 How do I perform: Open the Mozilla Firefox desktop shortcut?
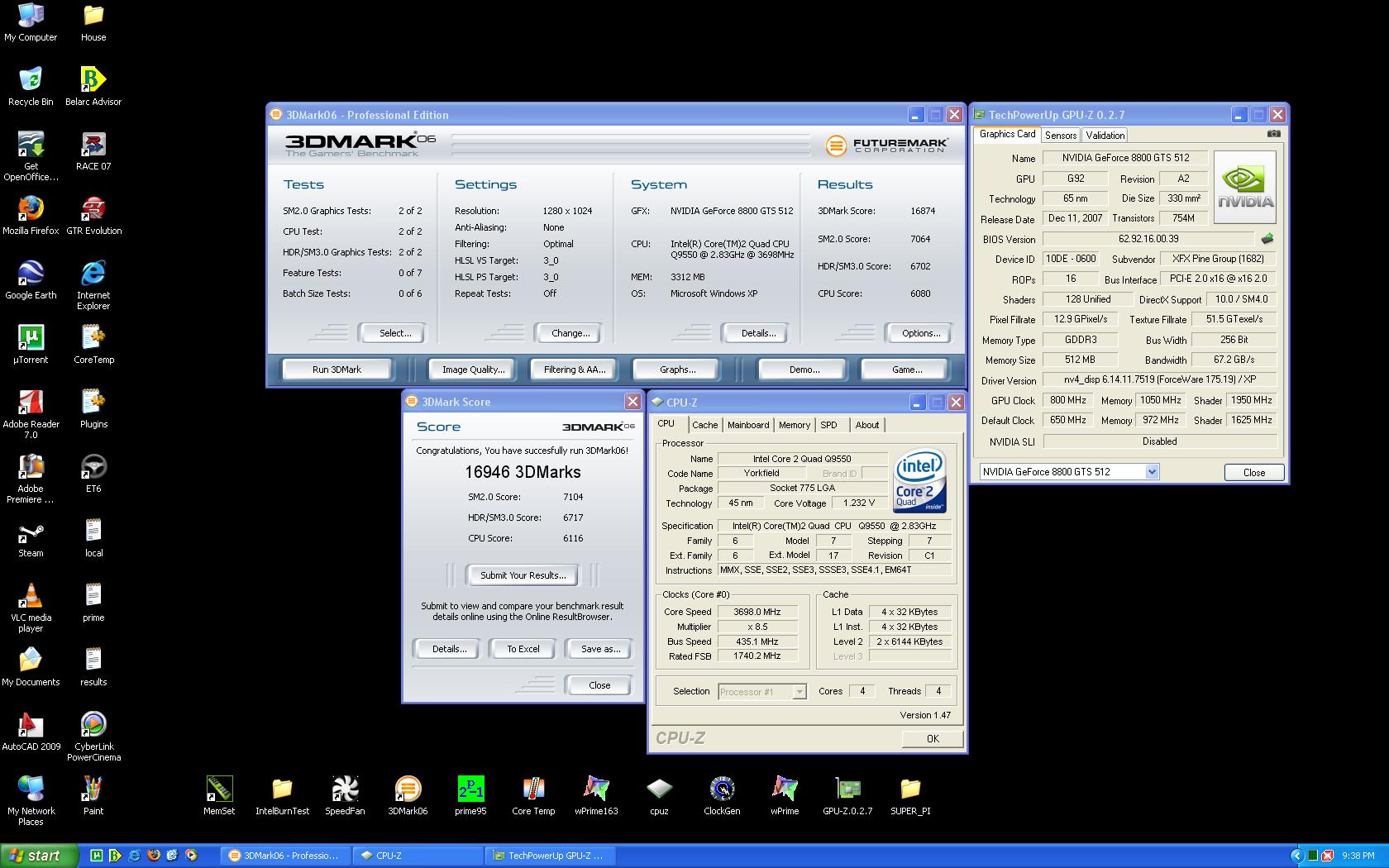31,215
